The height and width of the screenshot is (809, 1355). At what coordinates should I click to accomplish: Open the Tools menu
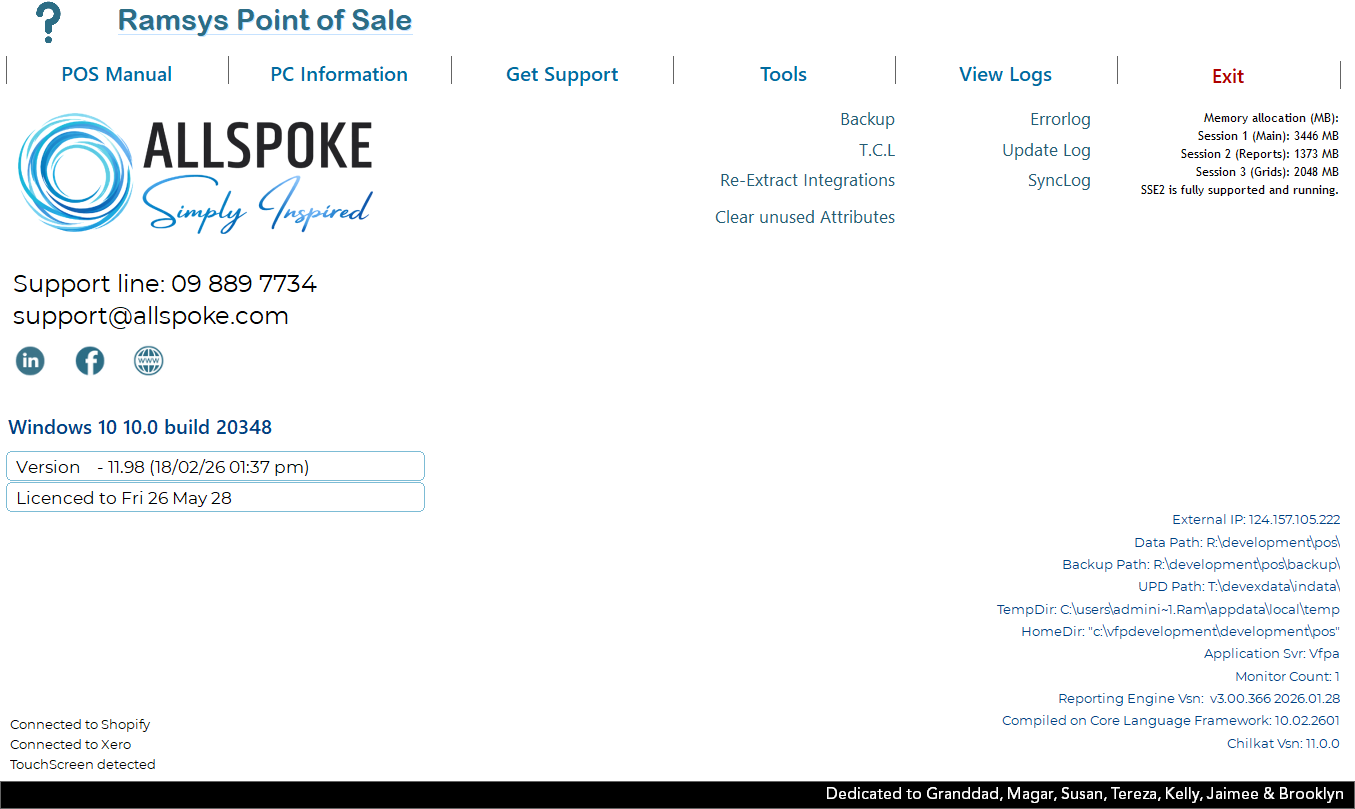(783, 74)
